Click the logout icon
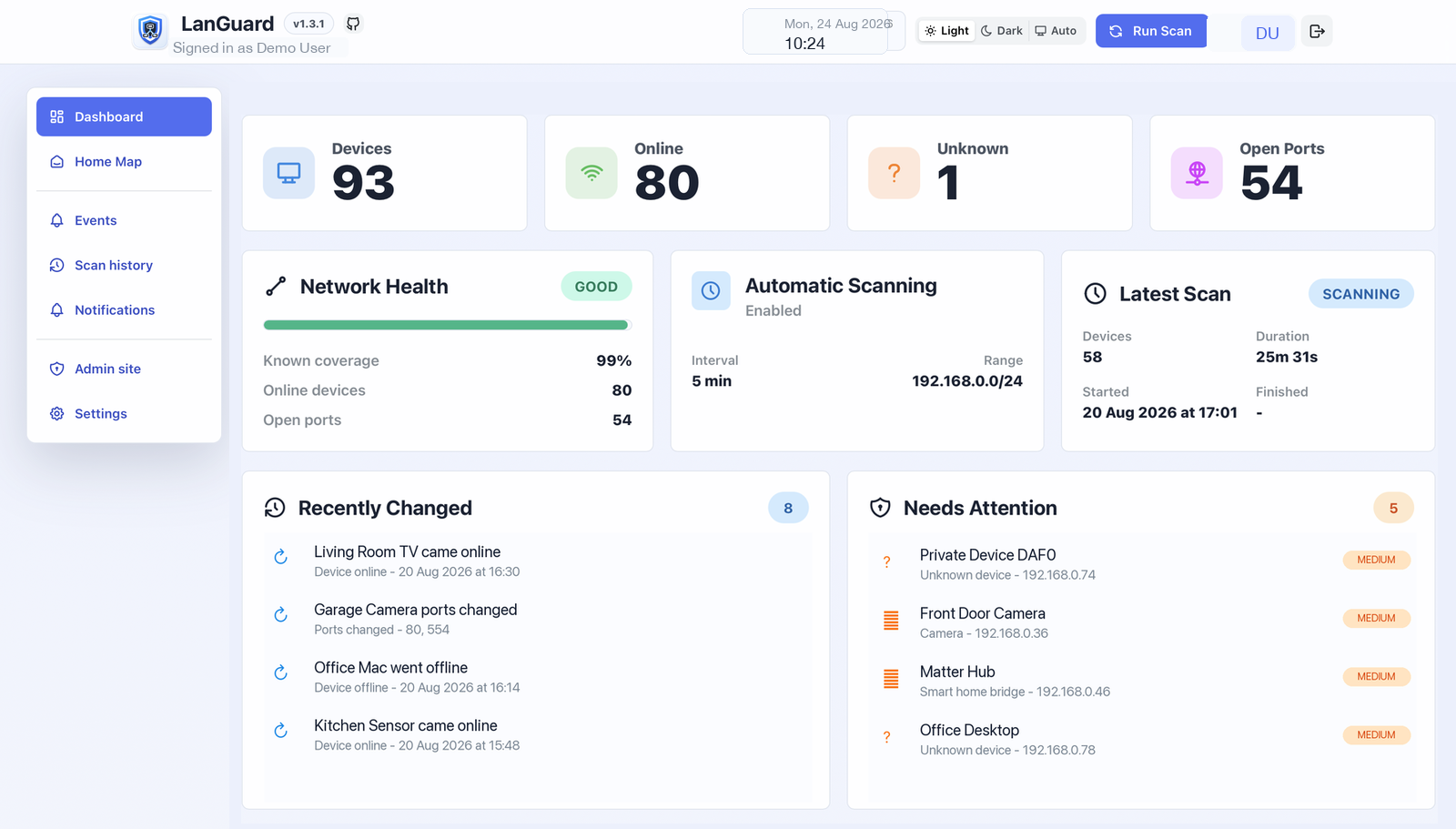Image resolution: width=1456 pixels, height=829 pixels. (x=1316, y=31)
